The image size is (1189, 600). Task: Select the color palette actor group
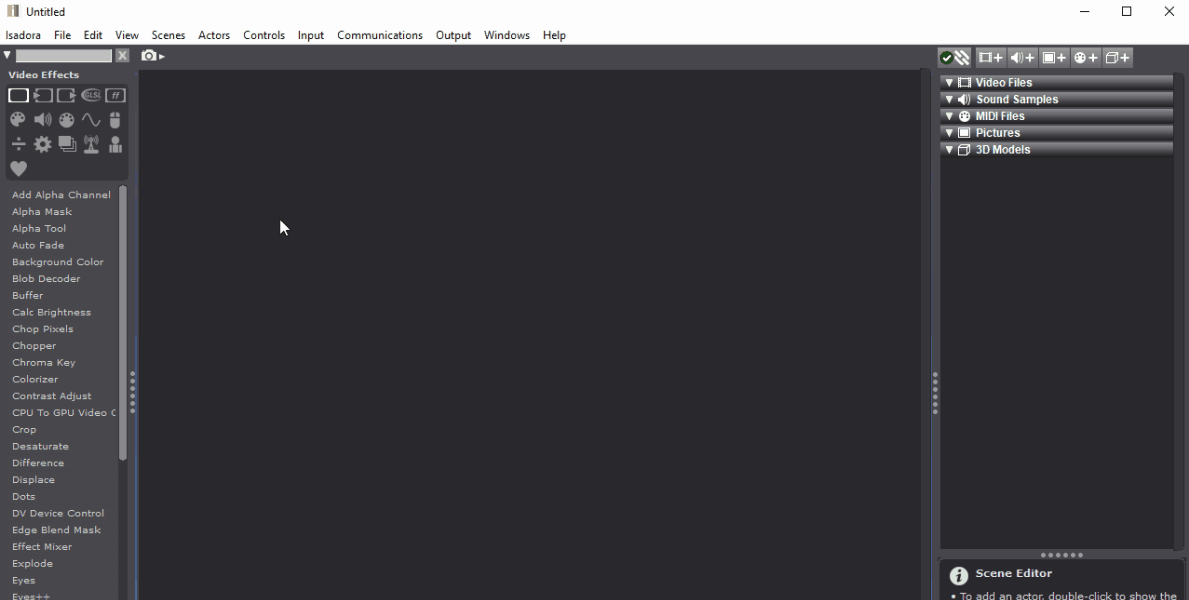coord(18,120)
